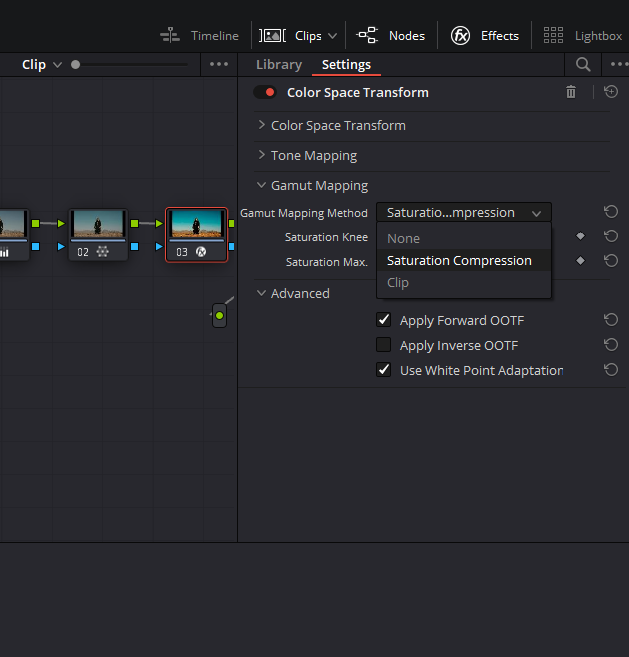Screen dimensions: 629x657
Task: Expand the Tone Mapping section
Action: [261, 155]
